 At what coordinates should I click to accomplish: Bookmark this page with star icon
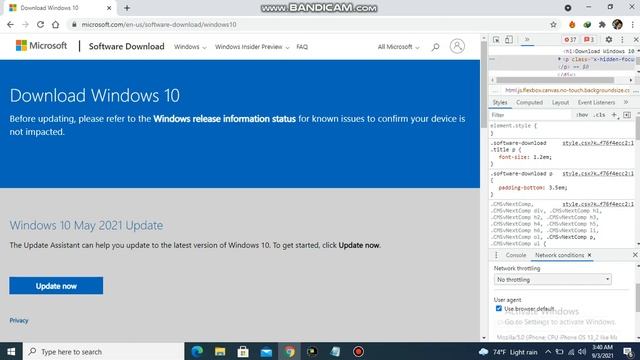click(553, 24)
